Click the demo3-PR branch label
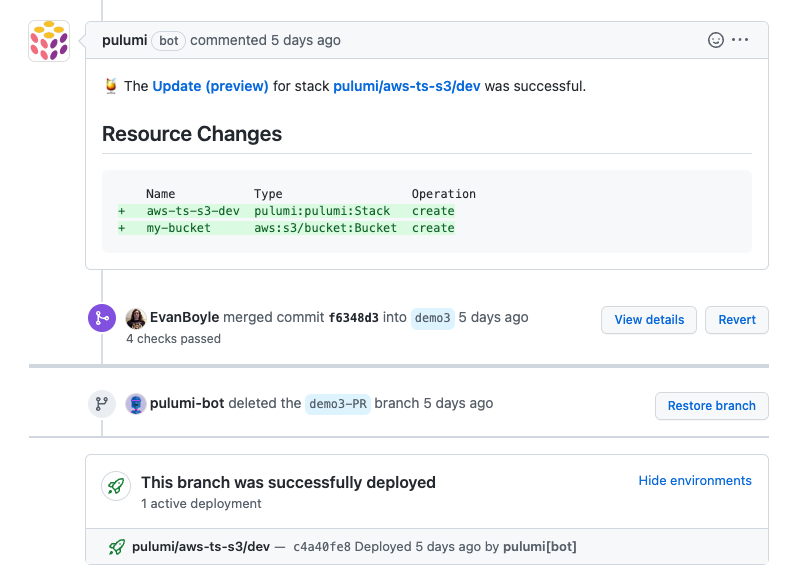 point(338,404)
